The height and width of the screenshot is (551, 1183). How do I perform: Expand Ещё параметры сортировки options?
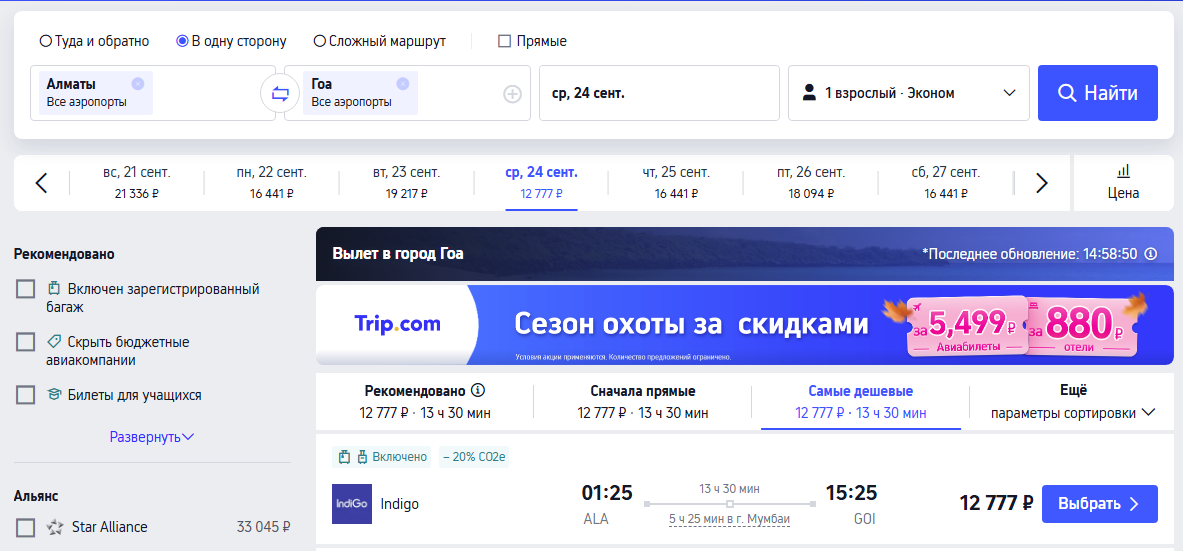(x=1072, y=402)
